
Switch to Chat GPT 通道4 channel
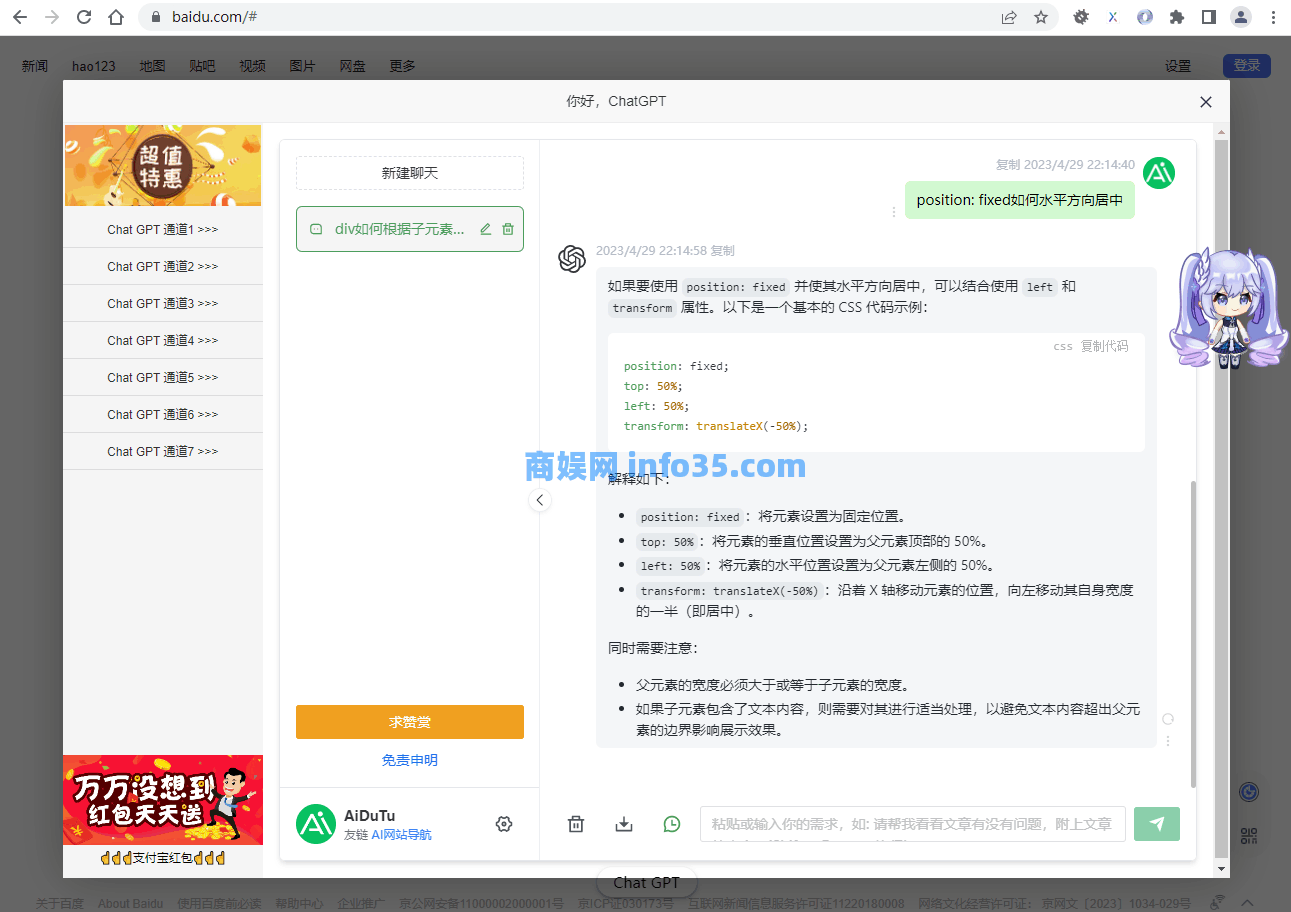(163, 341)
